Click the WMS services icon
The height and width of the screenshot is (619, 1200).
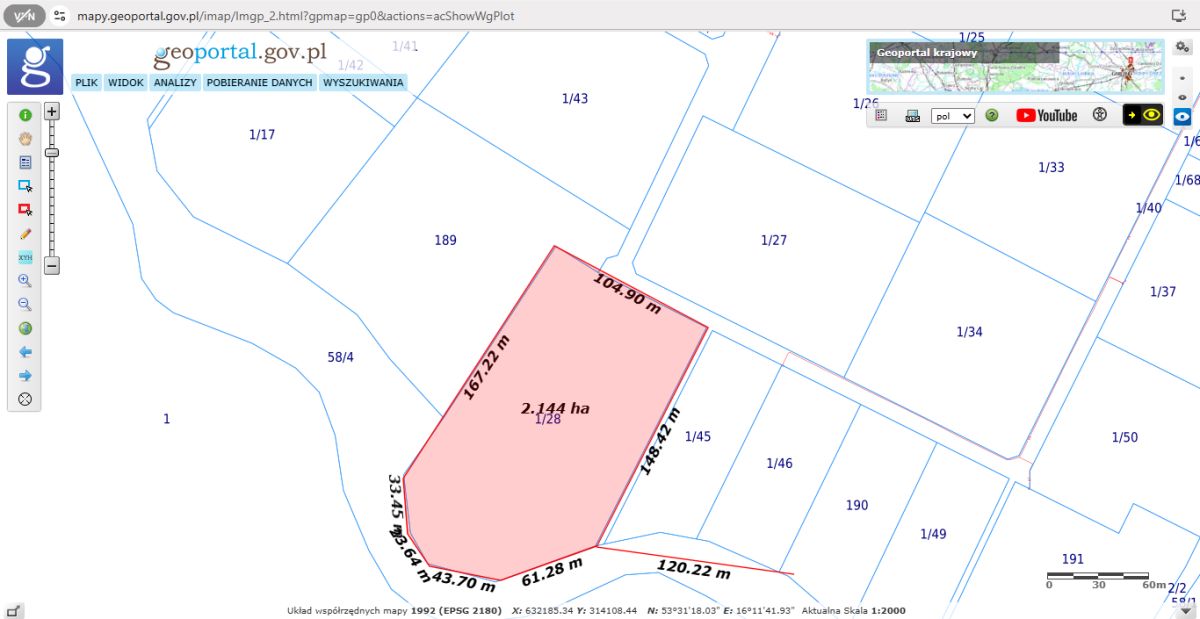(x=912, y=116)
